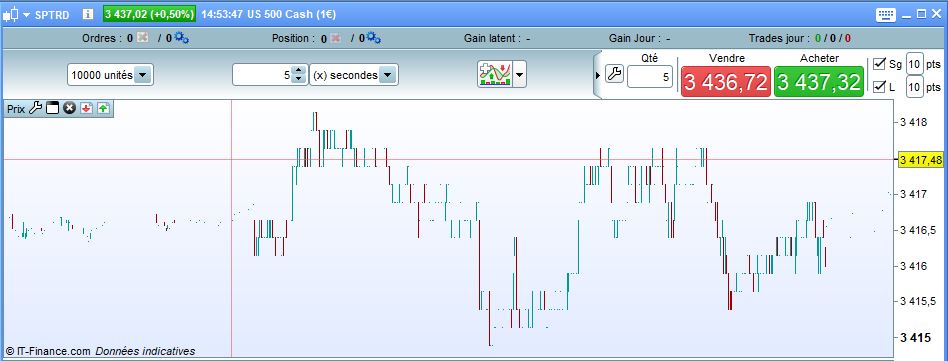The image size is (948, 361).
Task: Click the Trades jour counter text
Action: point(800,38)
